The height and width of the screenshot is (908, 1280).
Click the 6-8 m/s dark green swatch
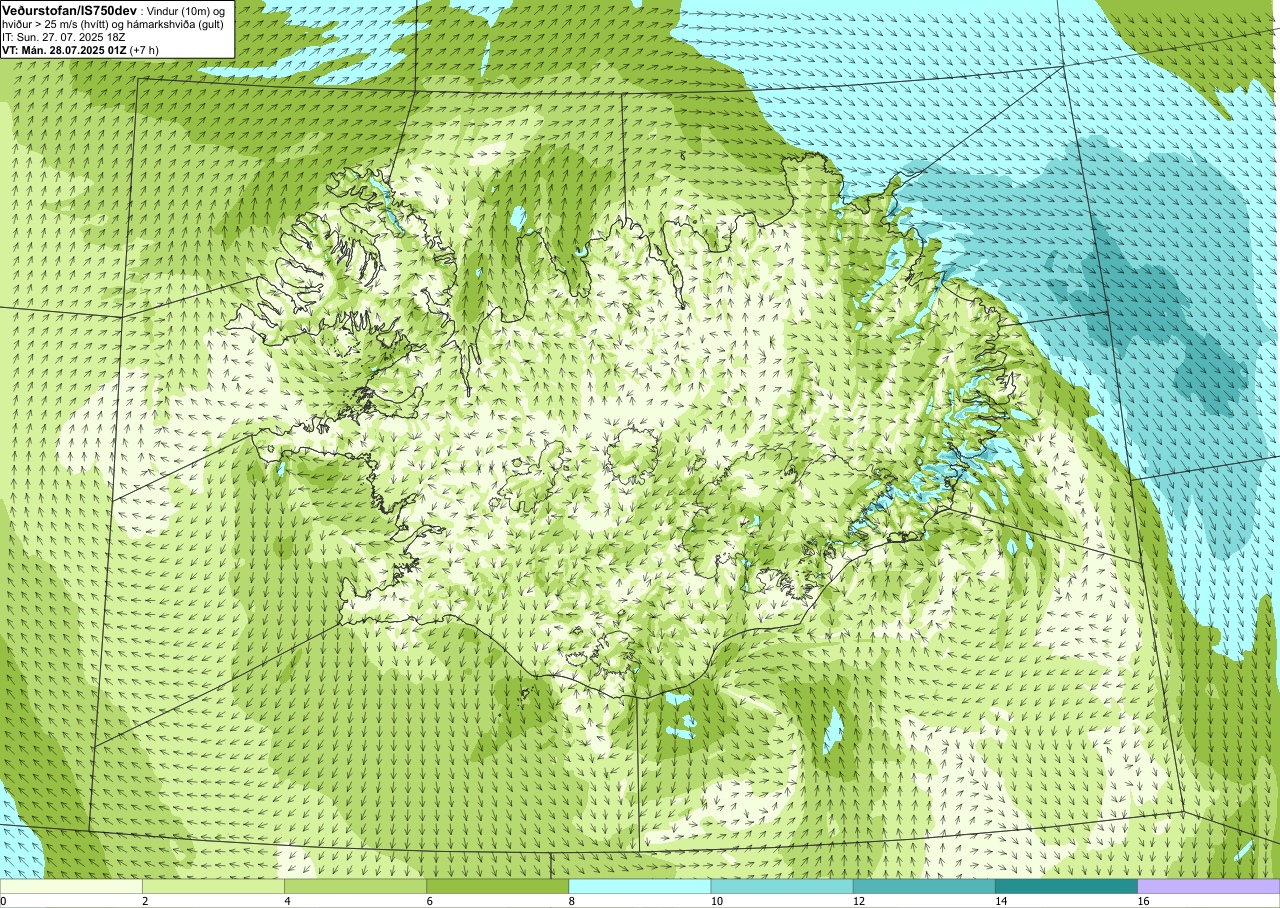point(497,886)
